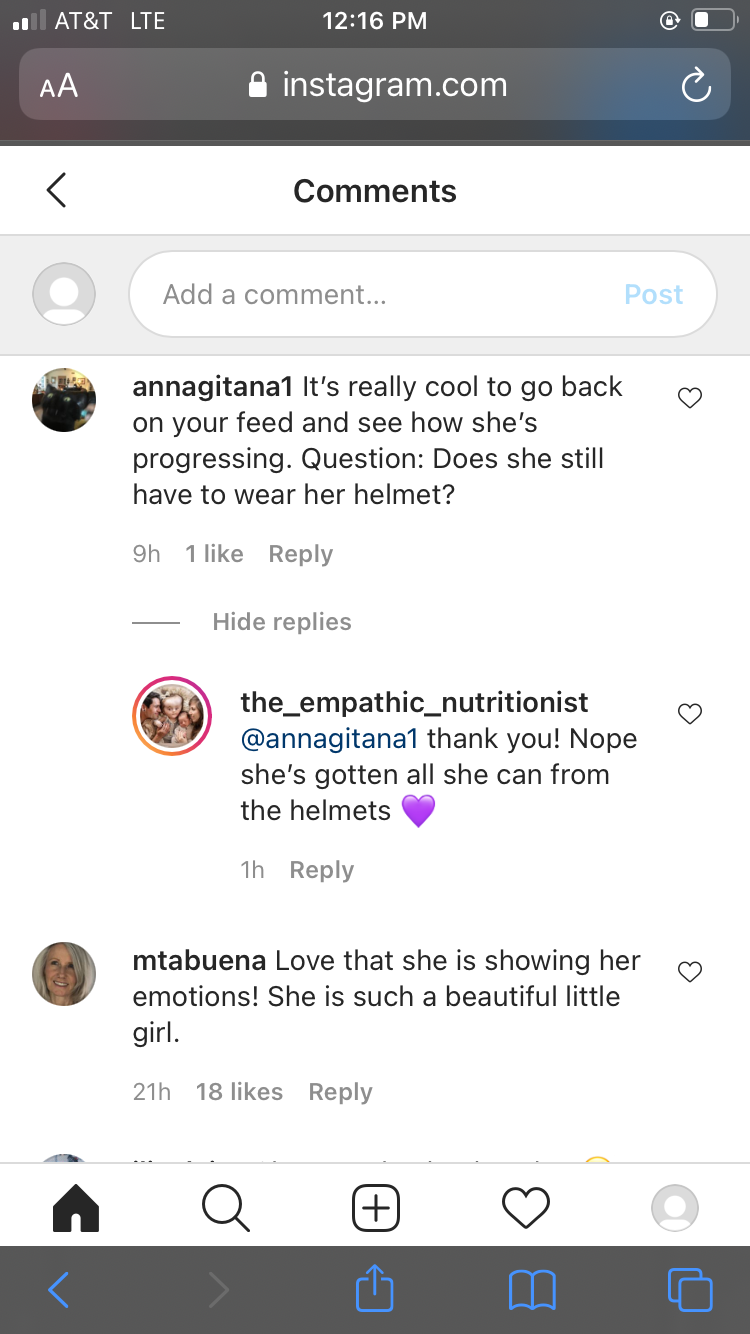The height and width of the screenshot is (1334, 750).
Task: Tap the new post plus icon
Action: (376, 1208)
